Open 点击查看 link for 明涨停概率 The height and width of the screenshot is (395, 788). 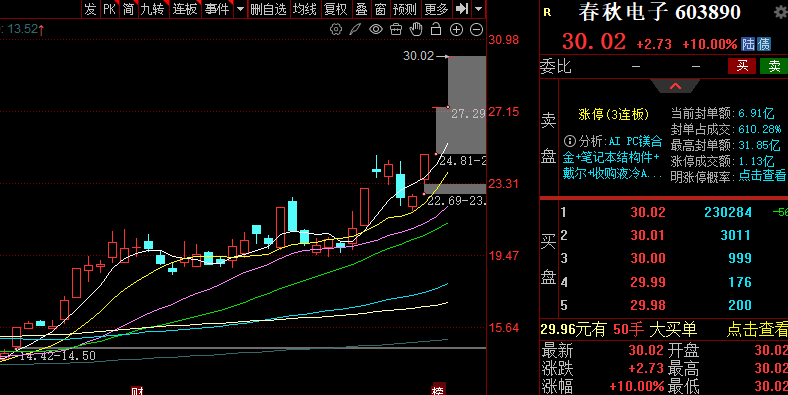coord(762,176)
